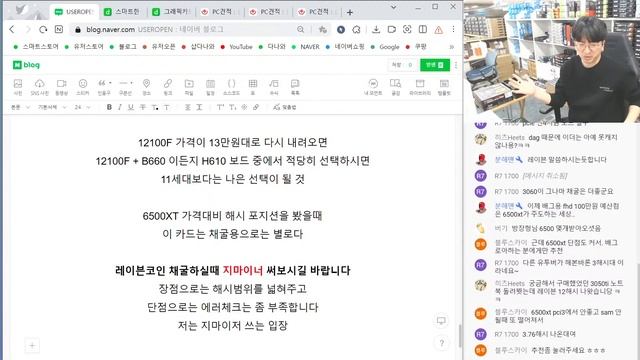Insert a special character
The image size is (640, 360).
point(244,107)
